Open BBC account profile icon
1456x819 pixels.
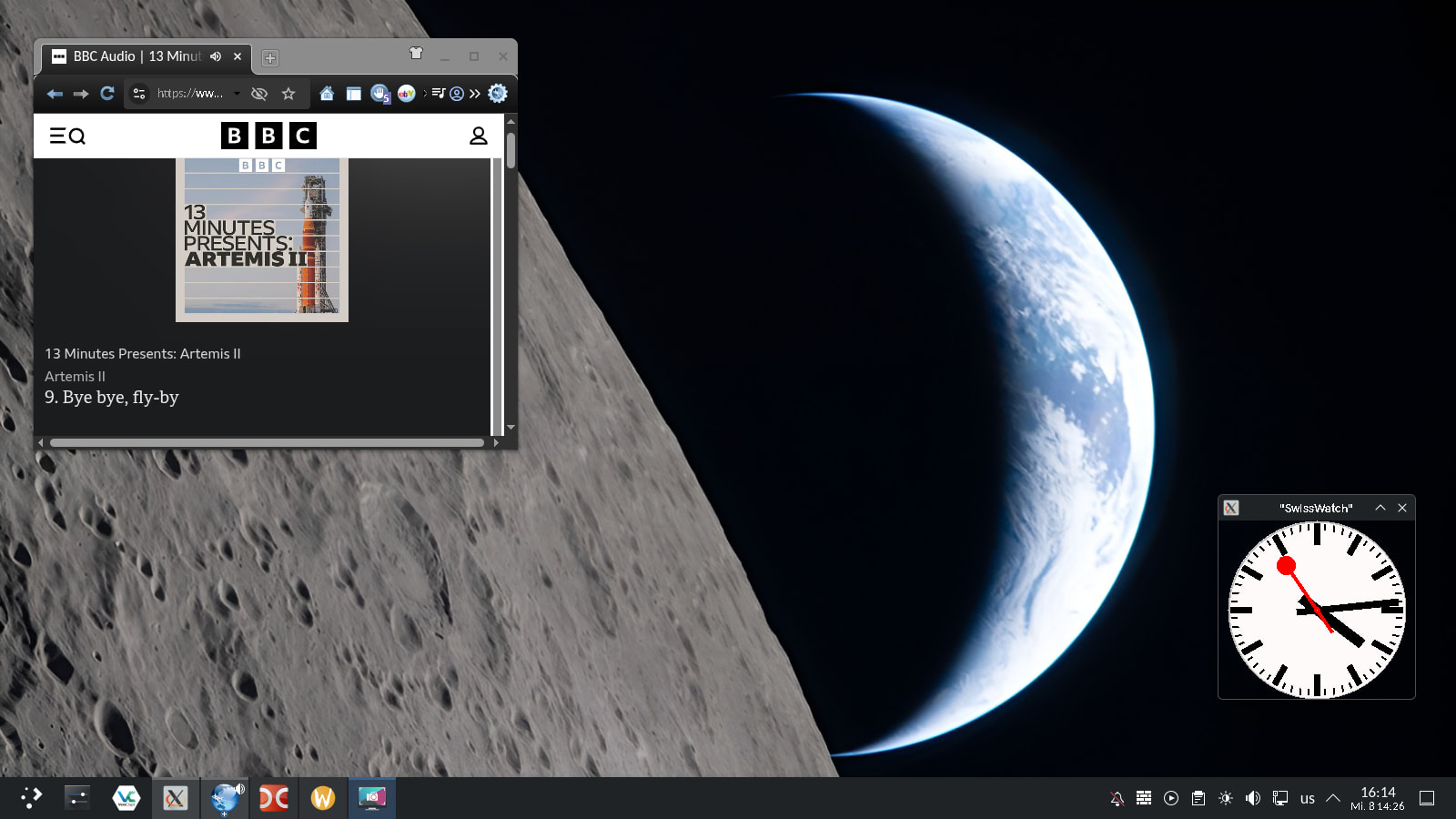tap(478, 136)
